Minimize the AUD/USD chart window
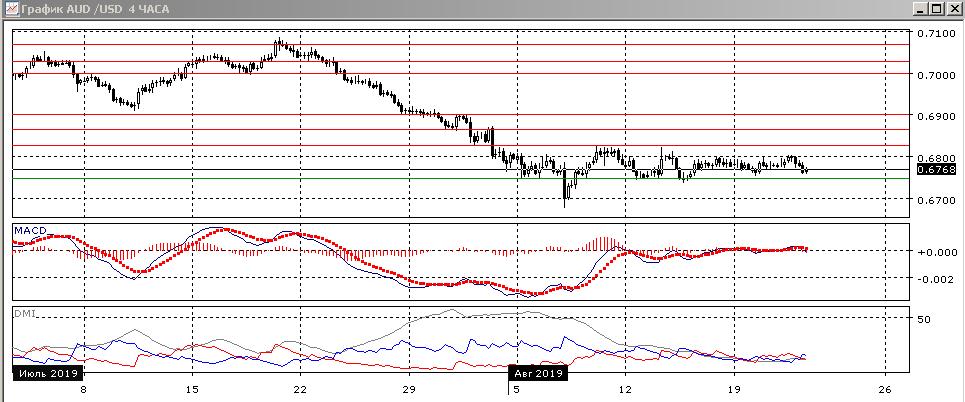Screen dimensions: 965x402 pos(921,8)
